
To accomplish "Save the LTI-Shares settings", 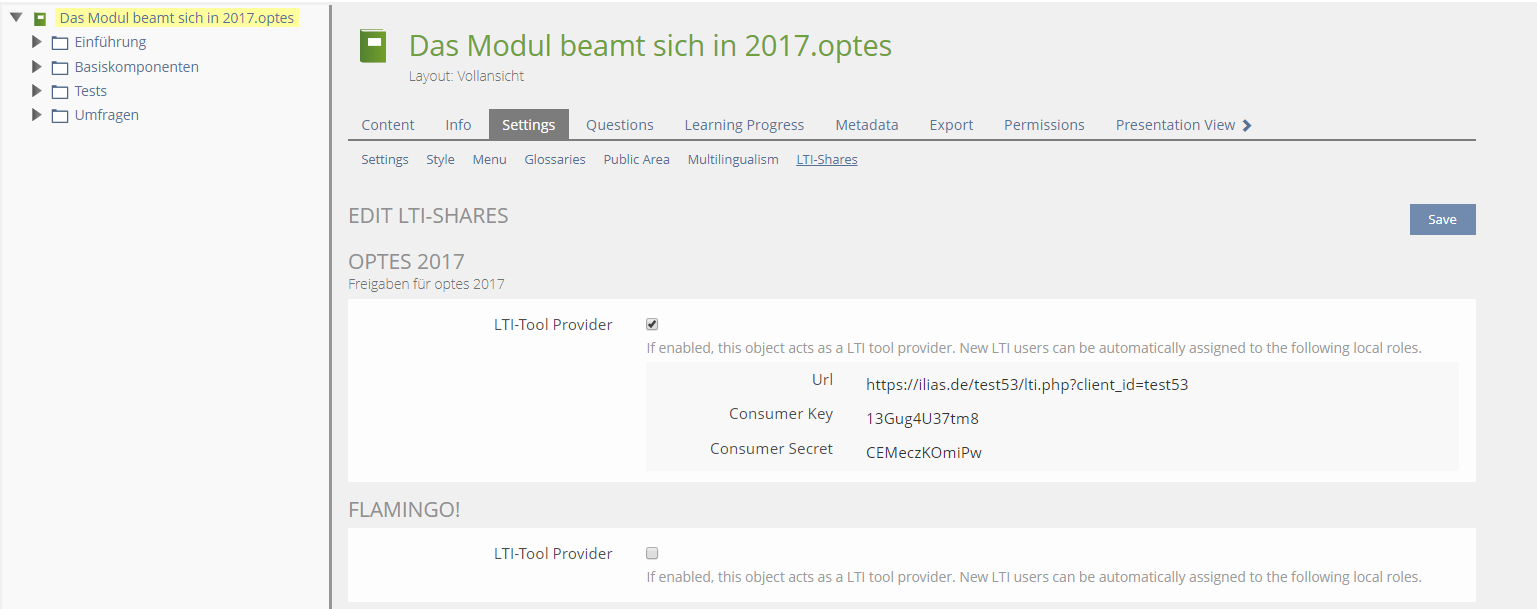I will tap(1442, 220).
